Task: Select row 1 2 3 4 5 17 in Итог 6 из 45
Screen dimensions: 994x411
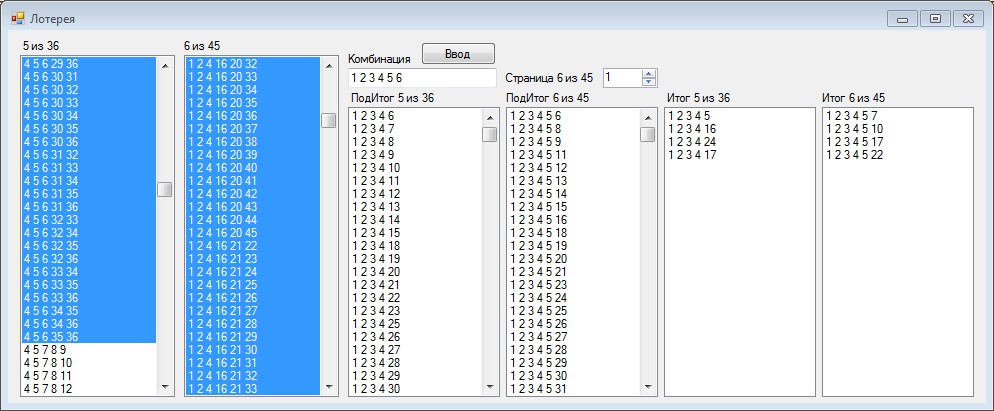Action: point(897,141)
